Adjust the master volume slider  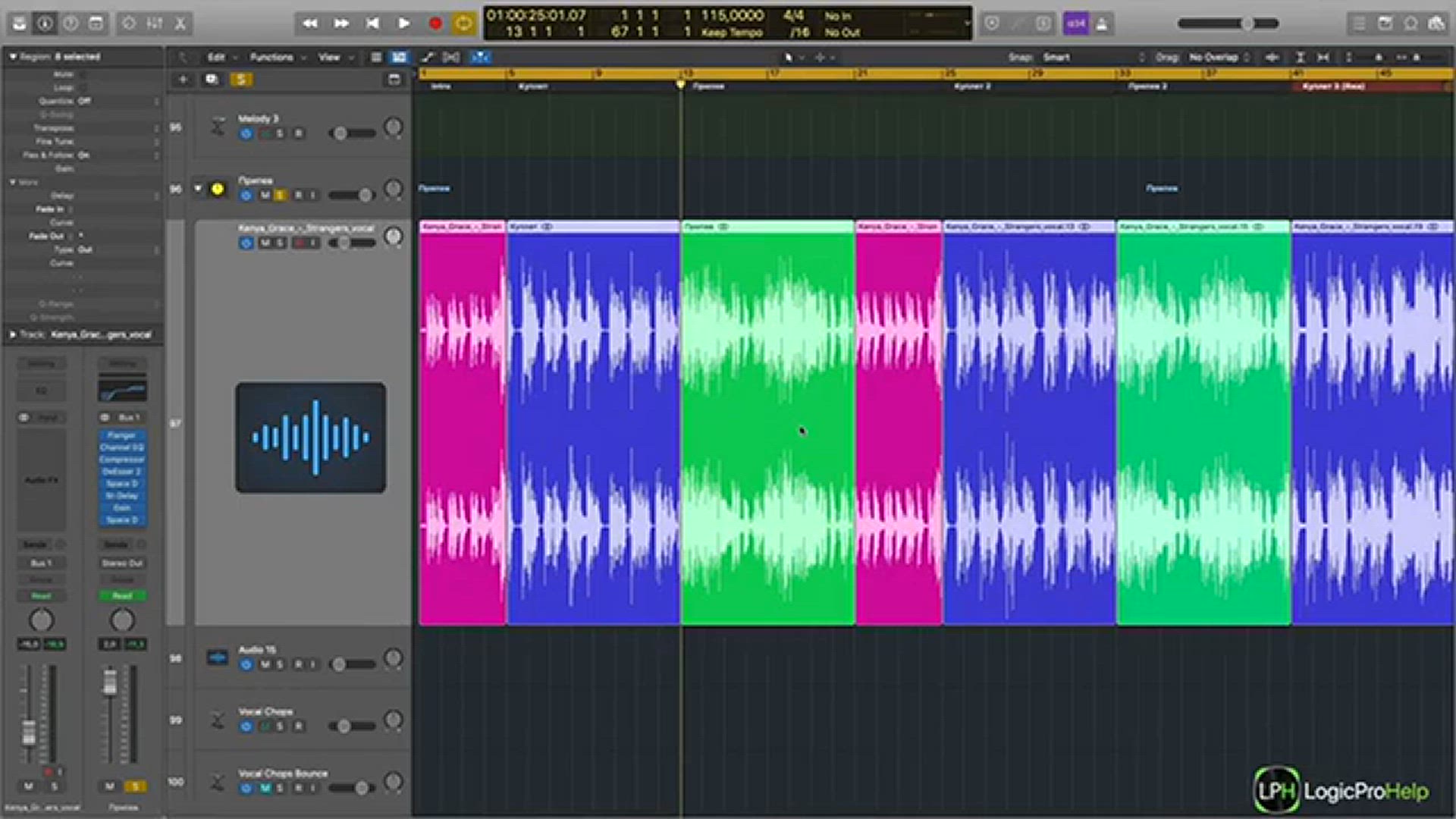(1228, 24)
